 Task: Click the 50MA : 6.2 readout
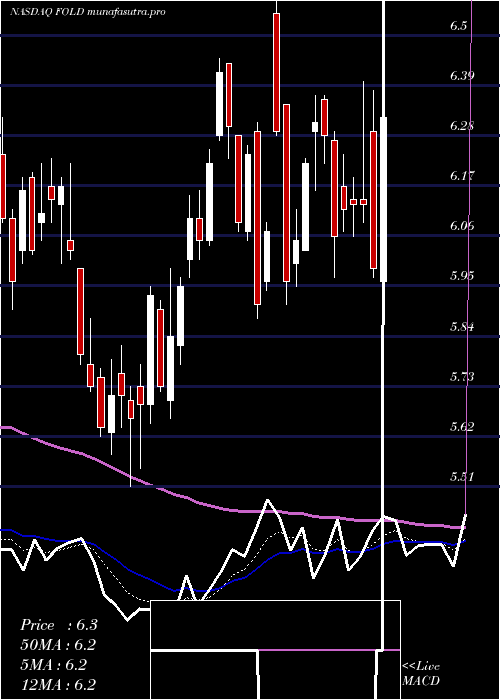click(x=58, y=645)
